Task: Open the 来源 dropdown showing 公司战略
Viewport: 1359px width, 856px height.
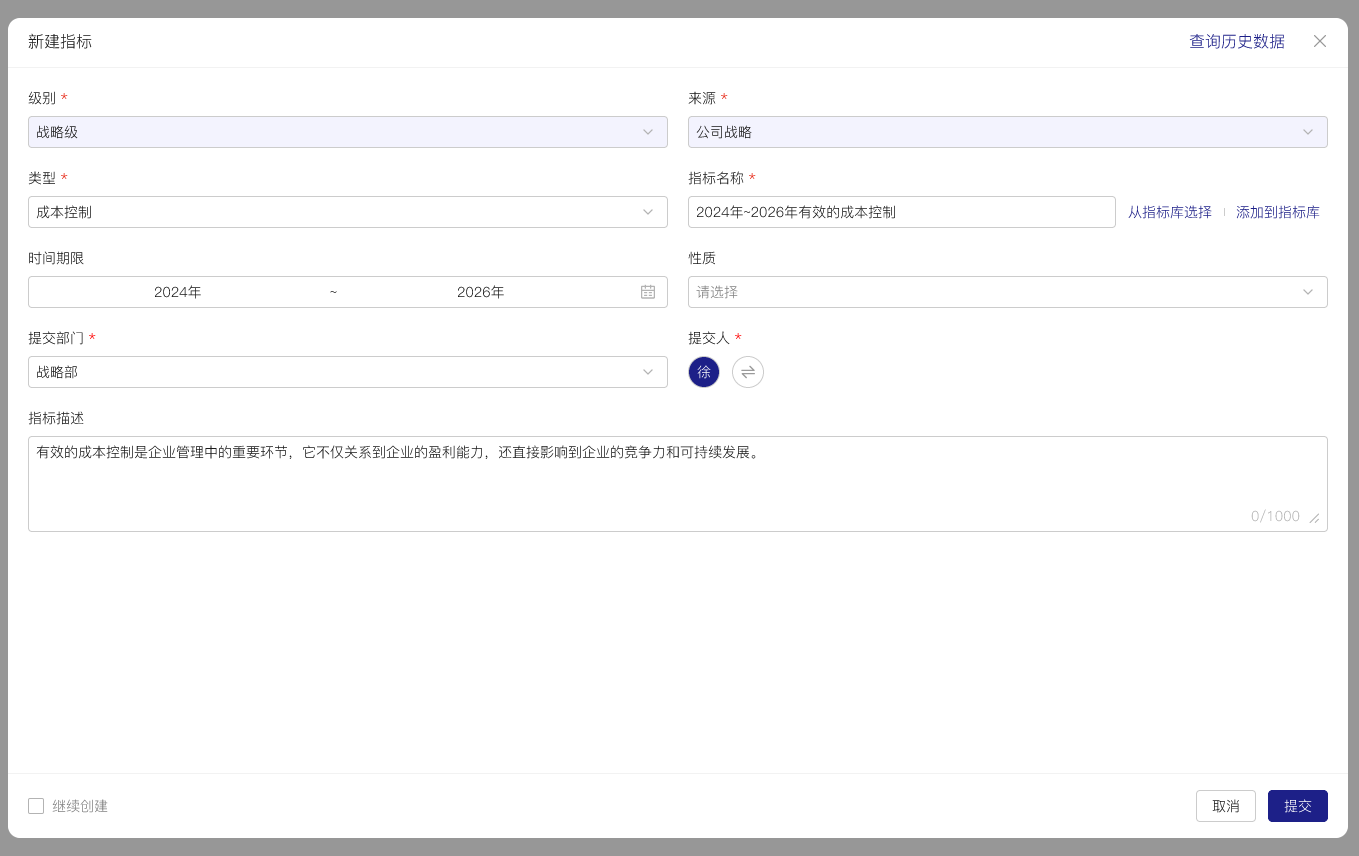Action: 1007,131
